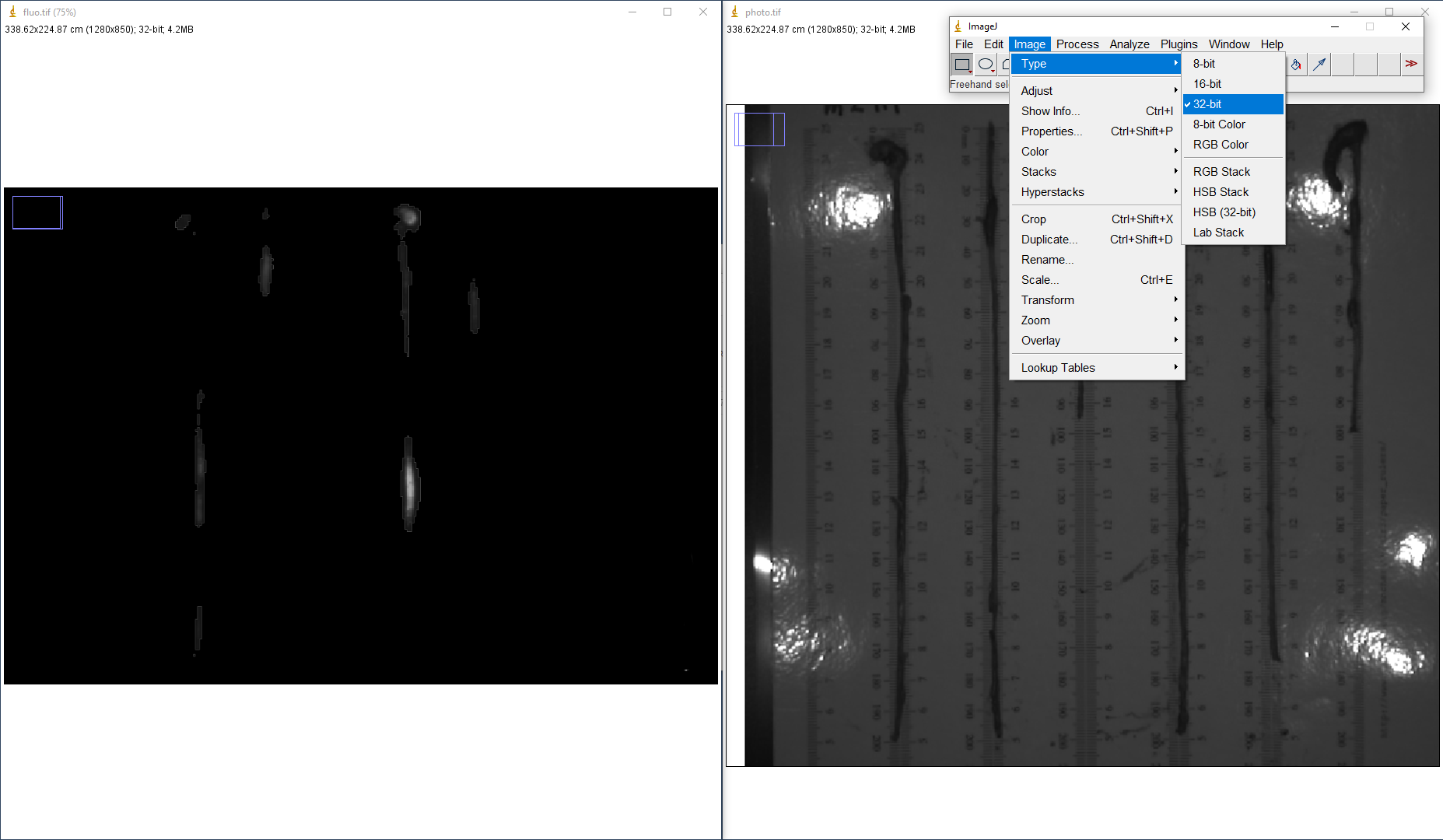This screenshot has width=1443, height=840.
Task: Select the Rectangle selection tool
Action: tap(962, 65)
